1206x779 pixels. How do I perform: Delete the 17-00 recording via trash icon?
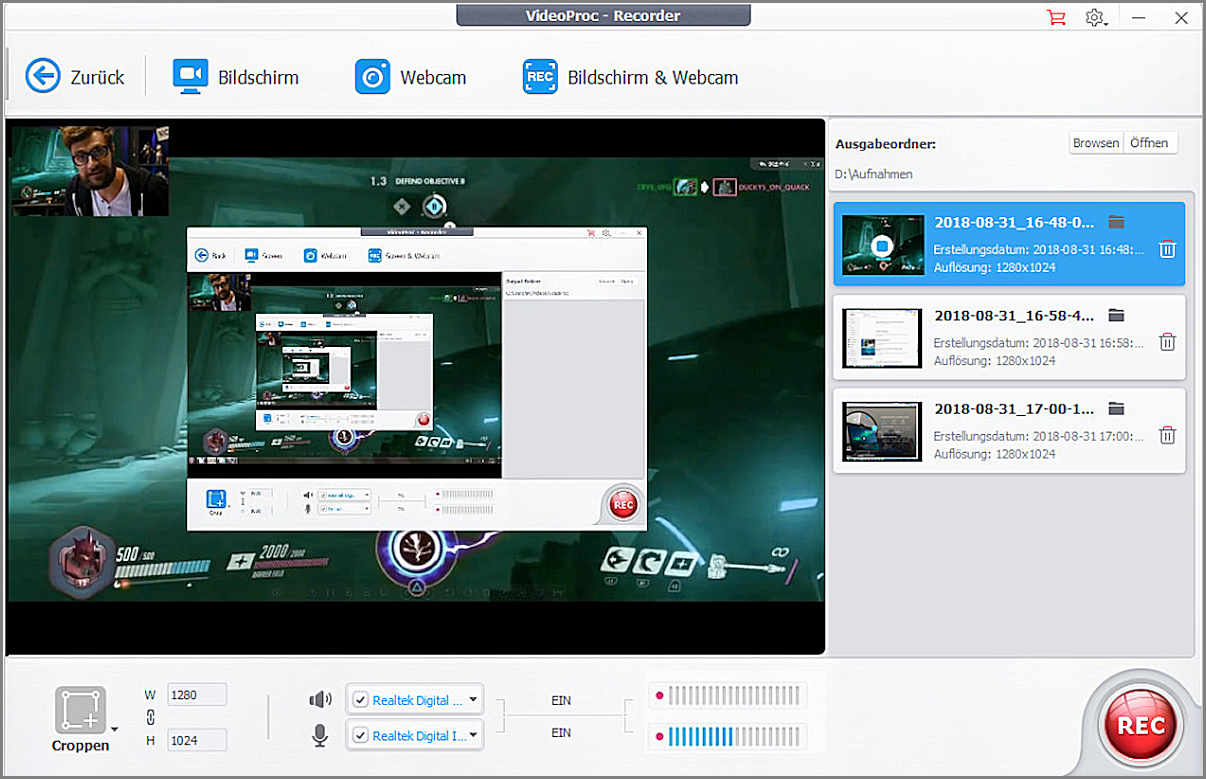pos(1167,435)
